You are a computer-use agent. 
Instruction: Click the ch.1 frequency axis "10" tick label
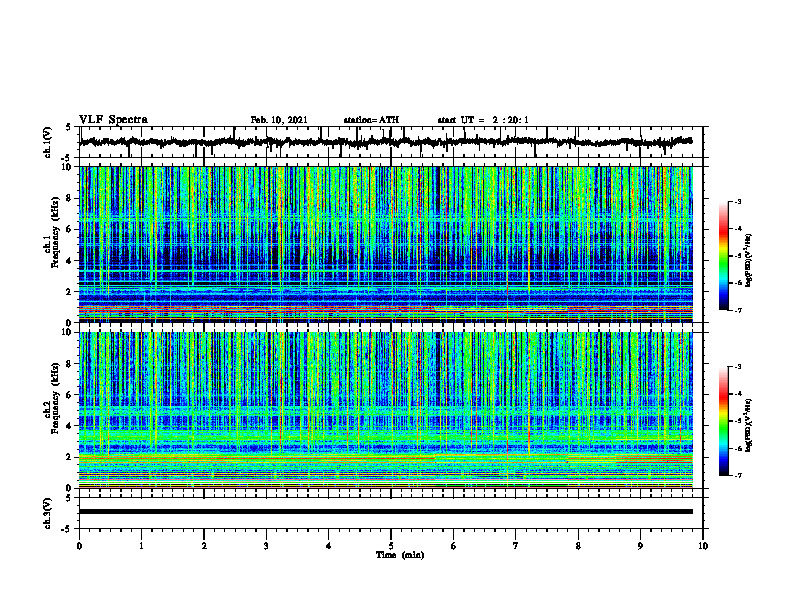click(x=67, y=167)
